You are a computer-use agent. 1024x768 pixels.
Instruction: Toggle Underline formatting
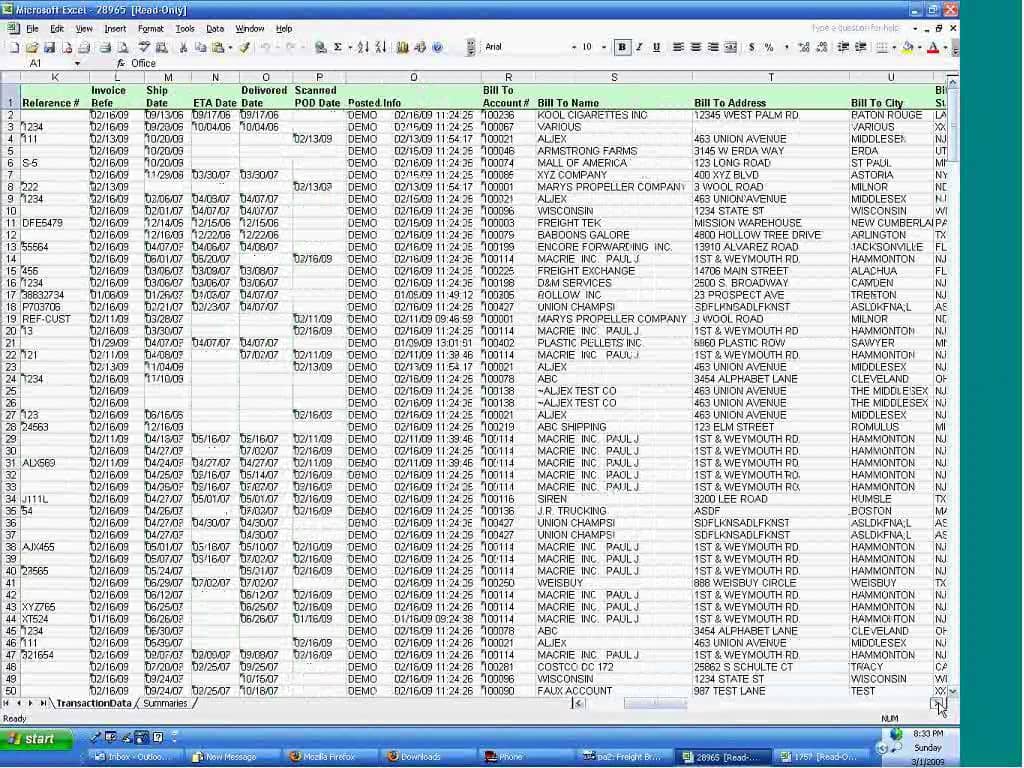tap(656, 47)
